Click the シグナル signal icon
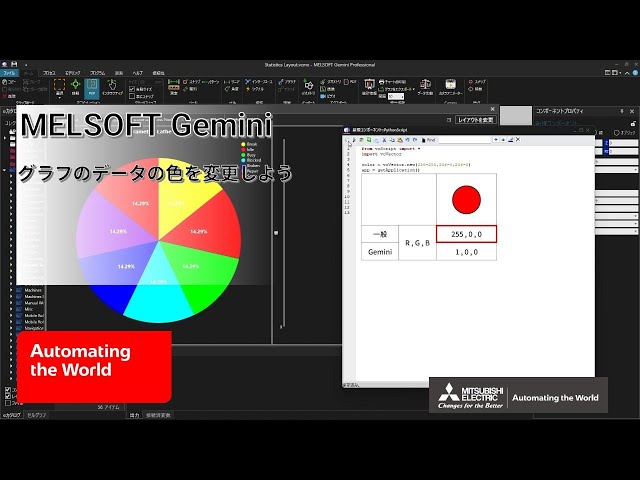 (248, 89)
